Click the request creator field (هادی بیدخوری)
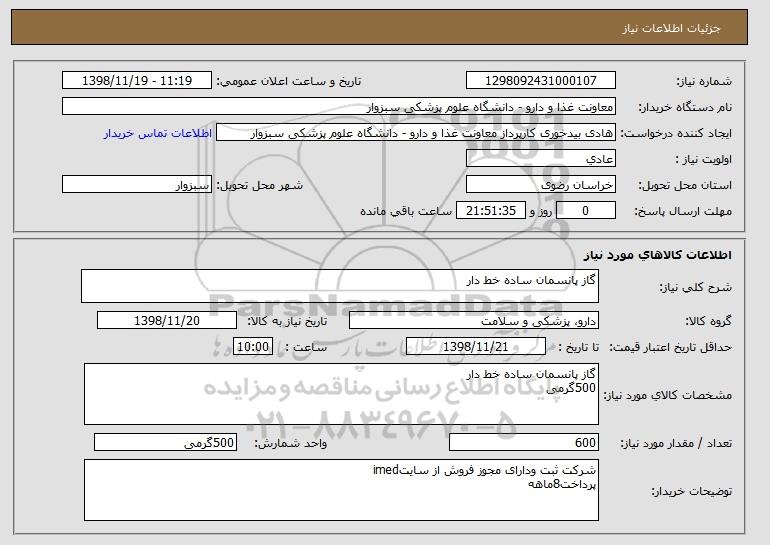 (416, 133)
